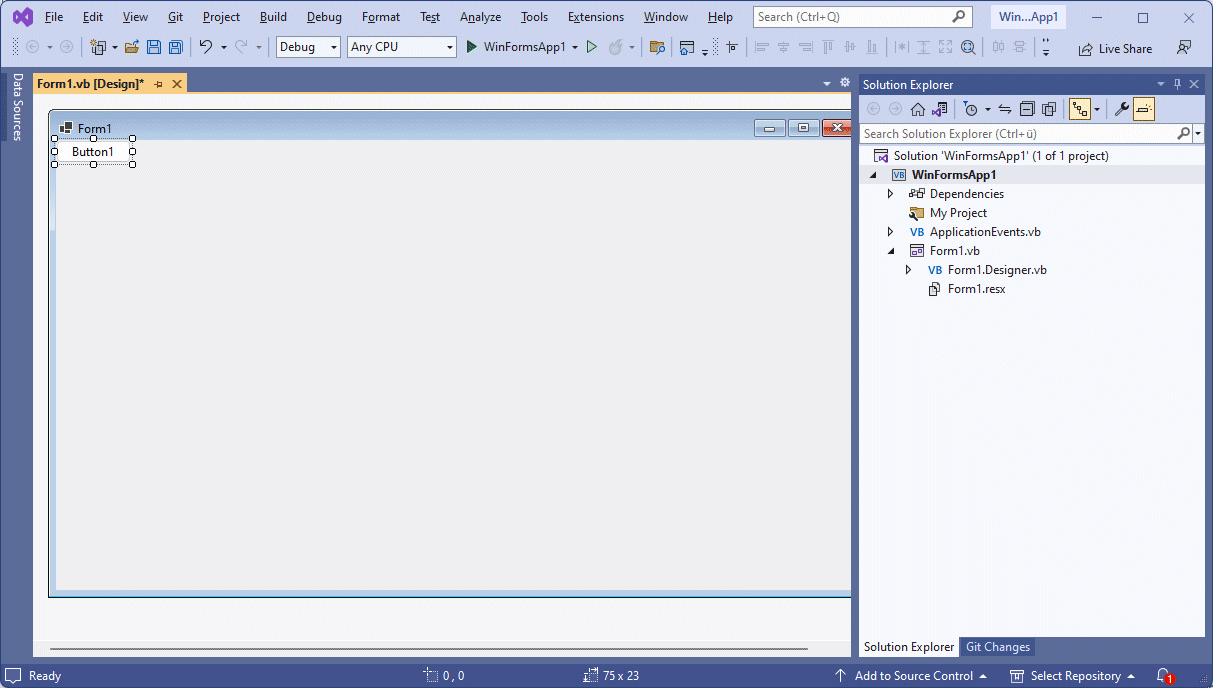Click Start Without Debugging outline arrow
1213x688 pixels.
pyautogui.click(x=592, y=47)
